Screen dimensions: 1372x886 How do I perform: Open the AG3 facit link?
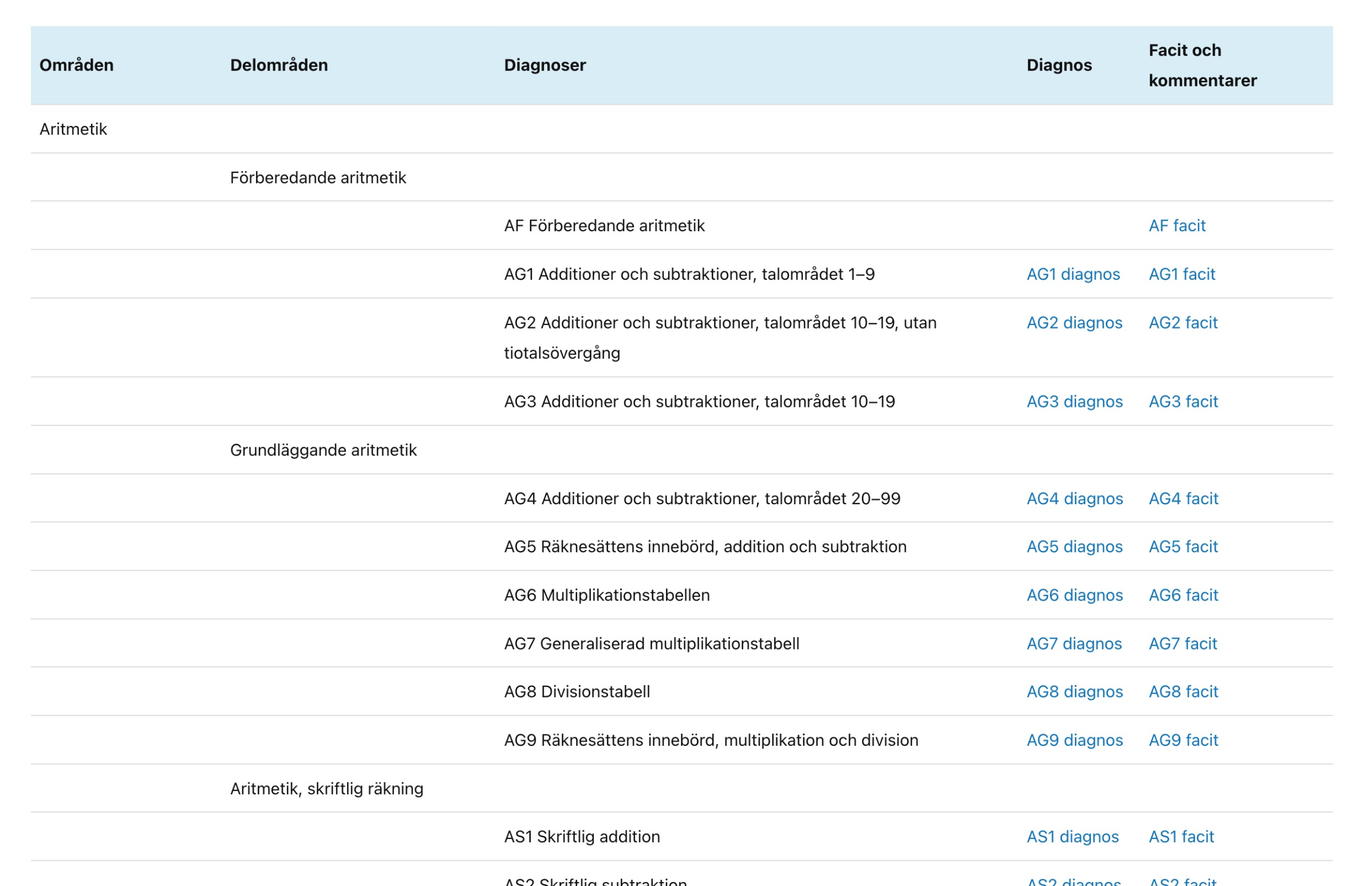[1183, 401]
